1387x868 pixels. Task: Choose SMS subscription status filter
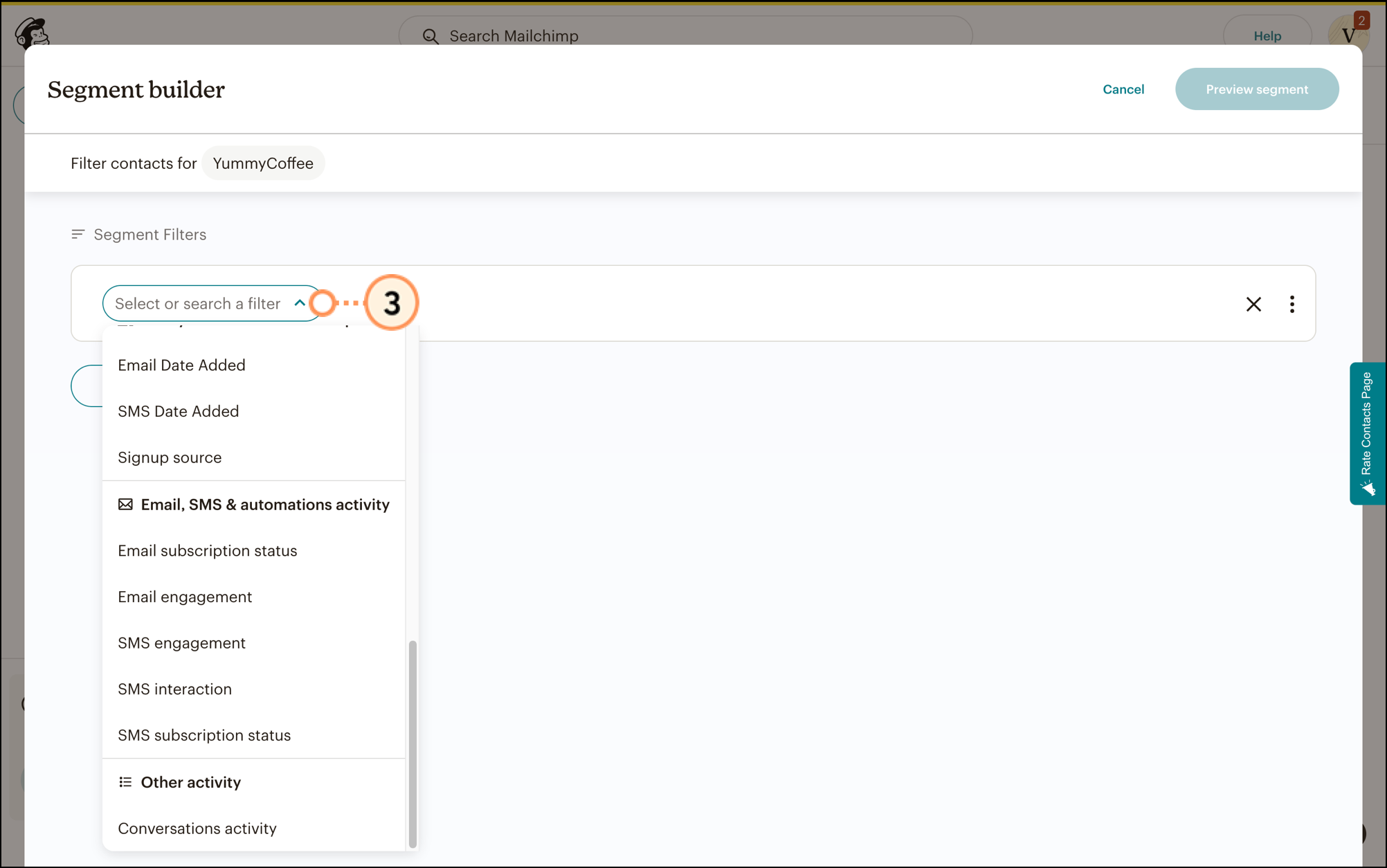253,735
